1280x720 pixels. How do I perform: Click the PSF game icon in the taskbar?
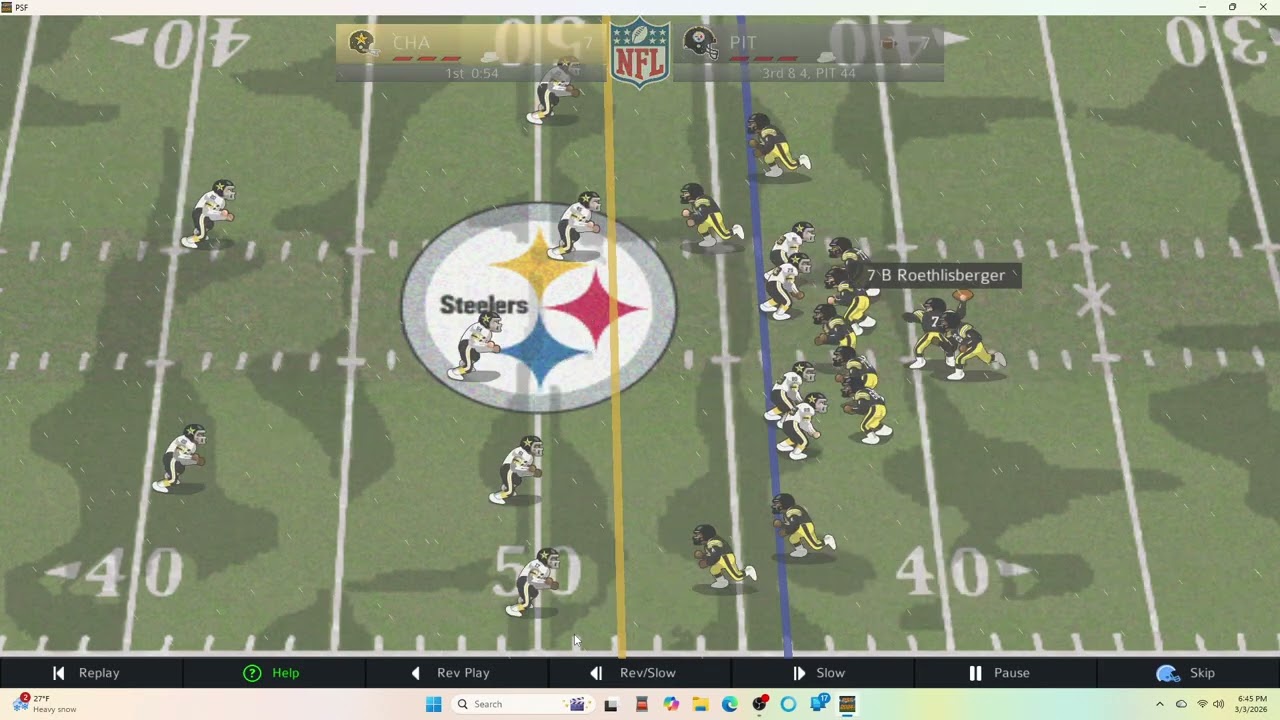tap(848, 704)
